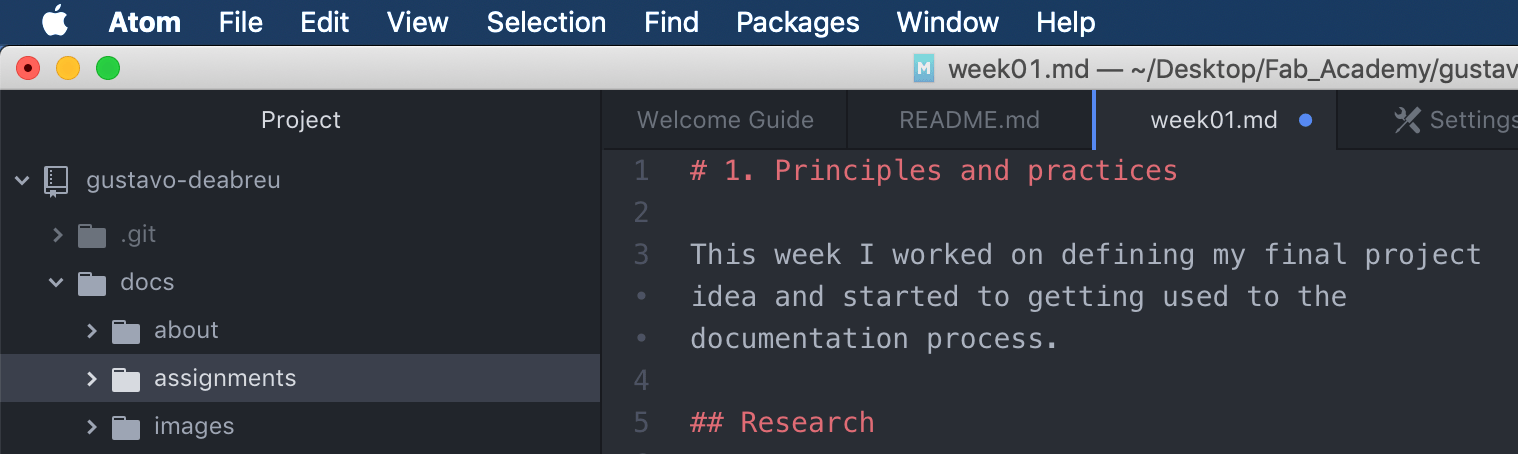This screenshot has width=1518, height=454.
Task: Click the unsaved-changes dot on week01.md tab
Action: [x=1304, y=120]
